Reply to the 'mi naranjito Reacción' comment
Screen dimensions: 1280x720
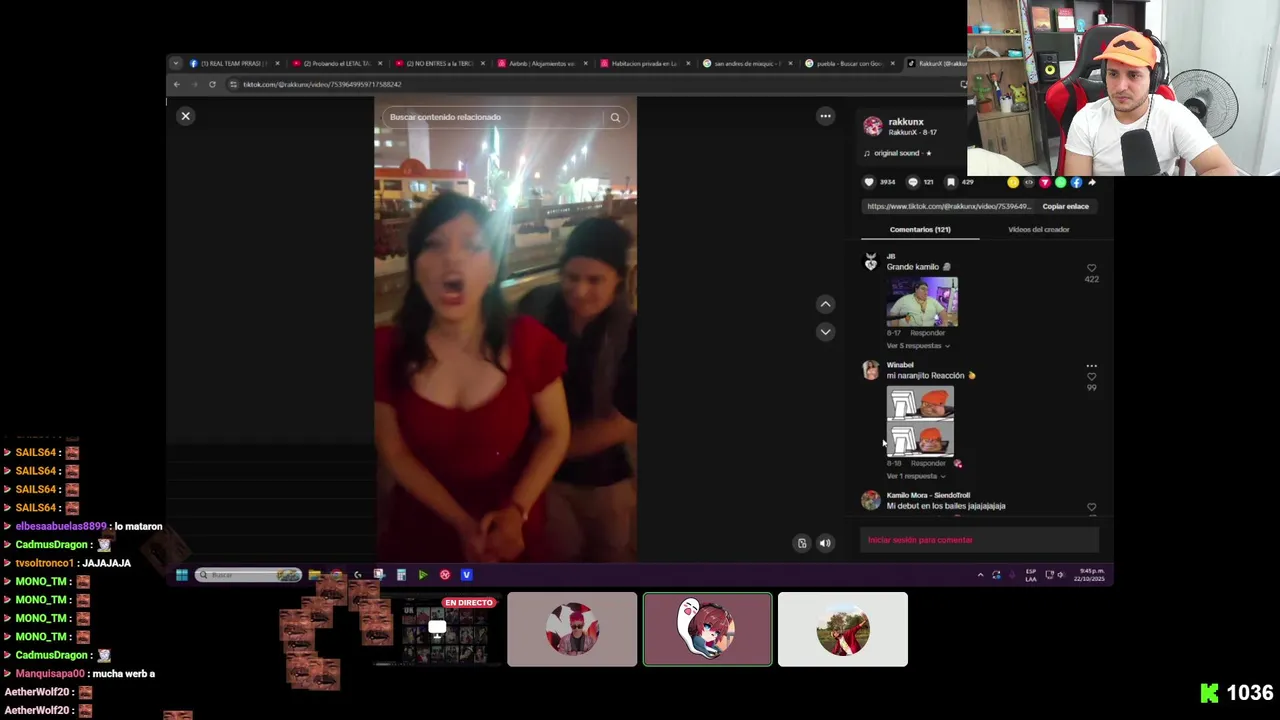(x=927, y=464)
